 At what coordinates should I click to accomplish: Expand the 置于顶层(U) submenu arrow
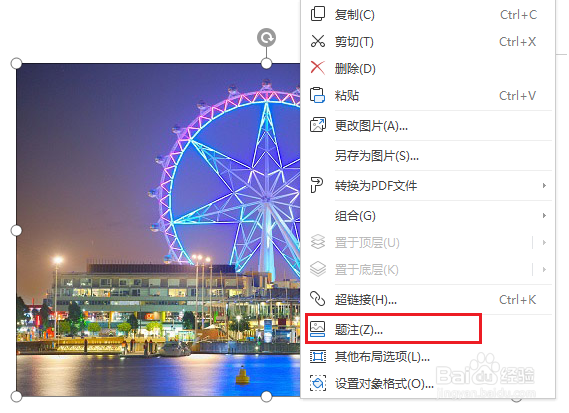pyautogui.click(x=544, y=242)
